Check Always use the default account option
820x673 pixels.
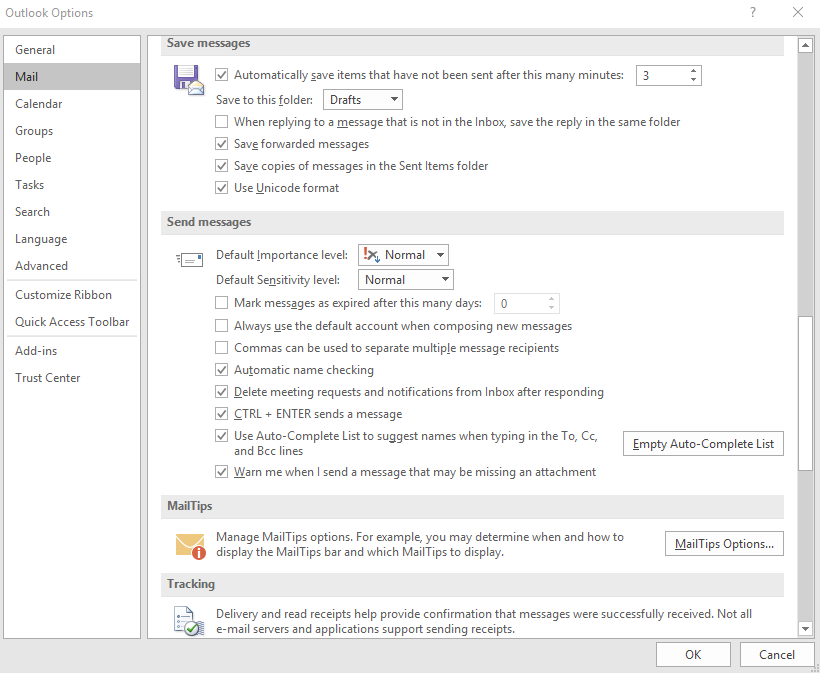pos(222,326)
